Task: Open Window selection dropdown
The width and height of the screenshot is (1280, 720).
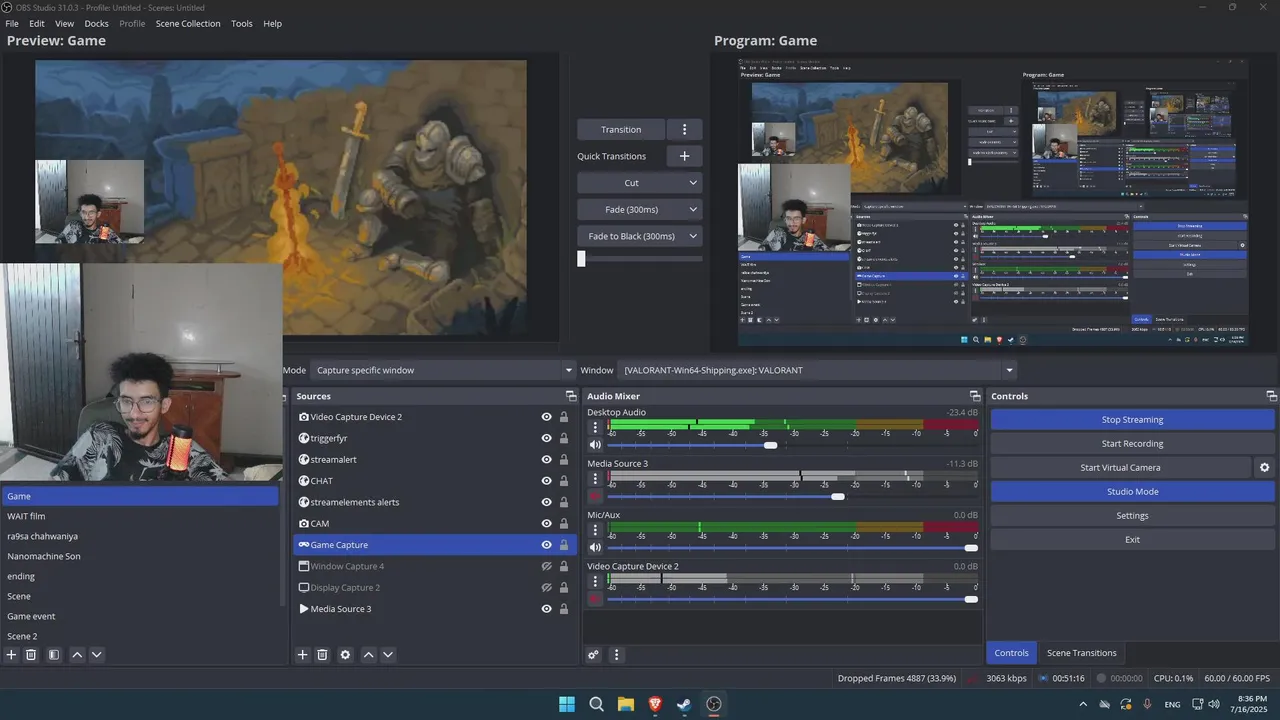Action: [817, 370]
